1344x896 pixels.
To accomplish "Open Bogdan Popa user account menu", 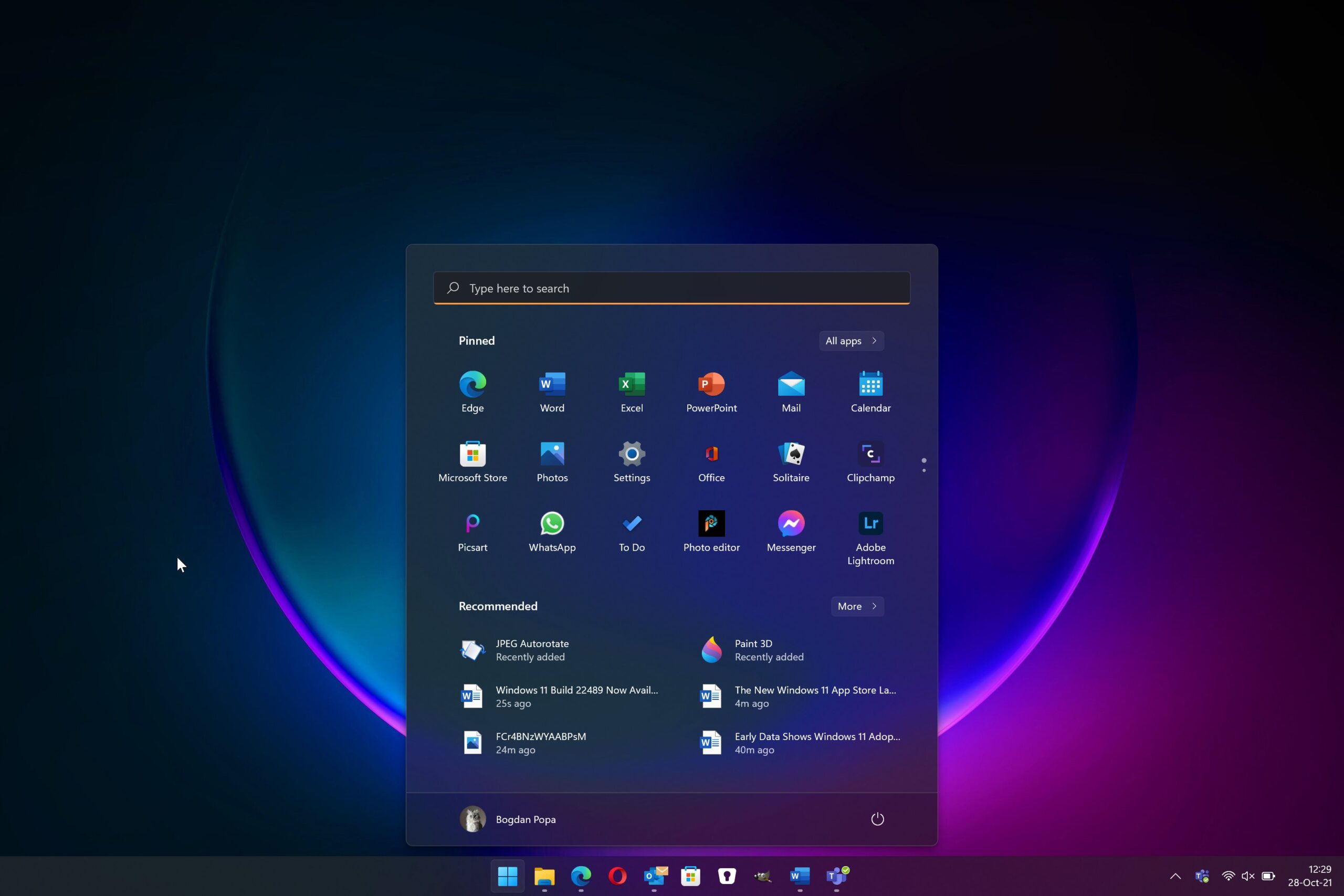I will click(508, 819).
